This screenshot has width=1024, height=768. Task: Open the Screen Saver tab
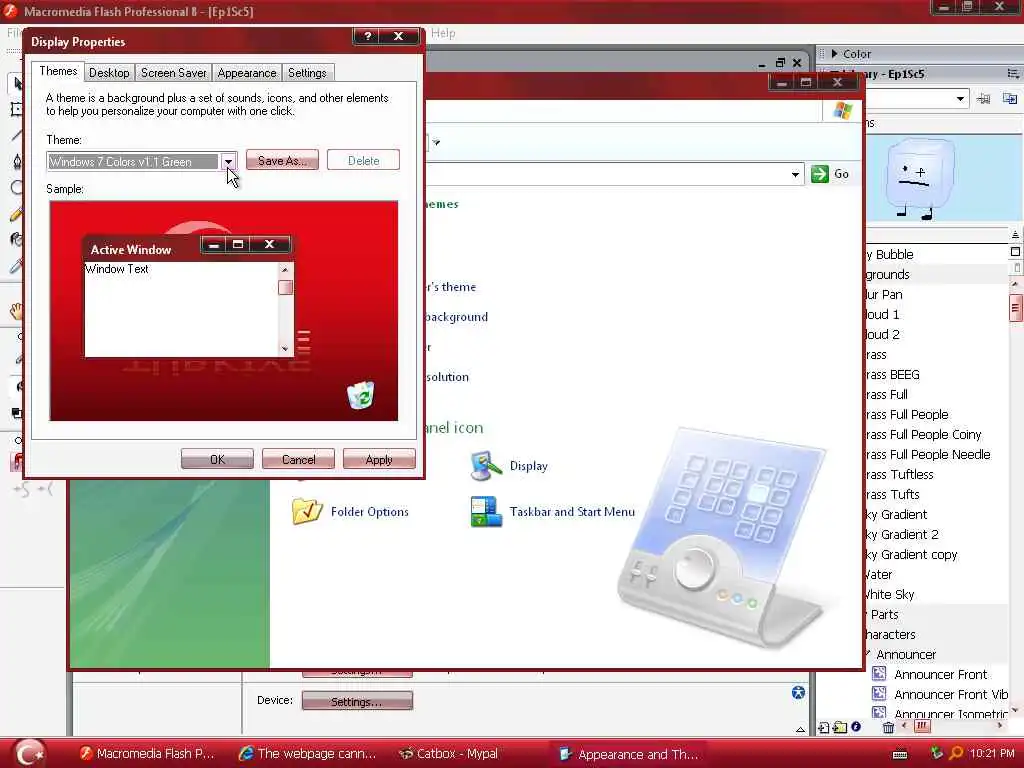pos(174,73)
